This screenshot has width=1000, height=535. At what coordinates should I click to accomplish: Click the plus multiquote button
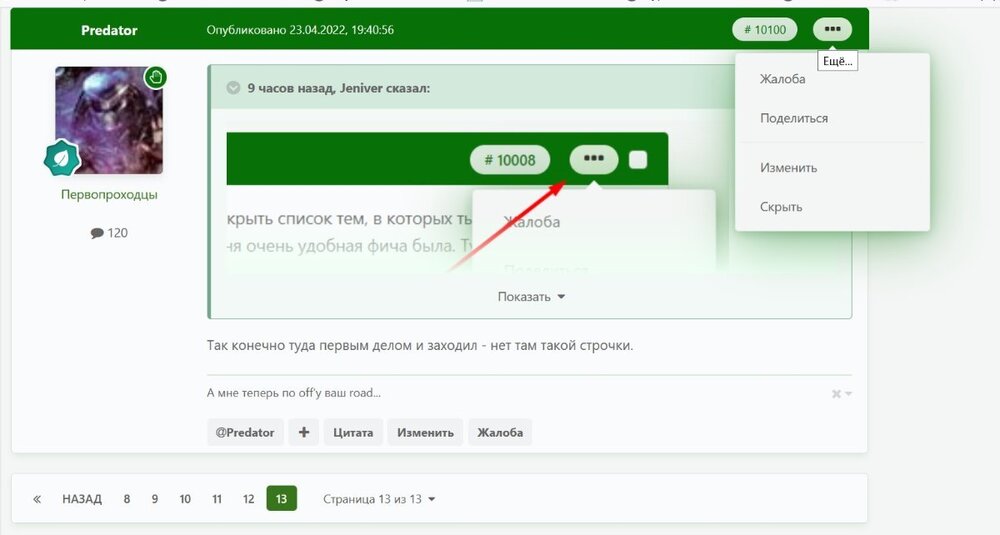[304, 432]
